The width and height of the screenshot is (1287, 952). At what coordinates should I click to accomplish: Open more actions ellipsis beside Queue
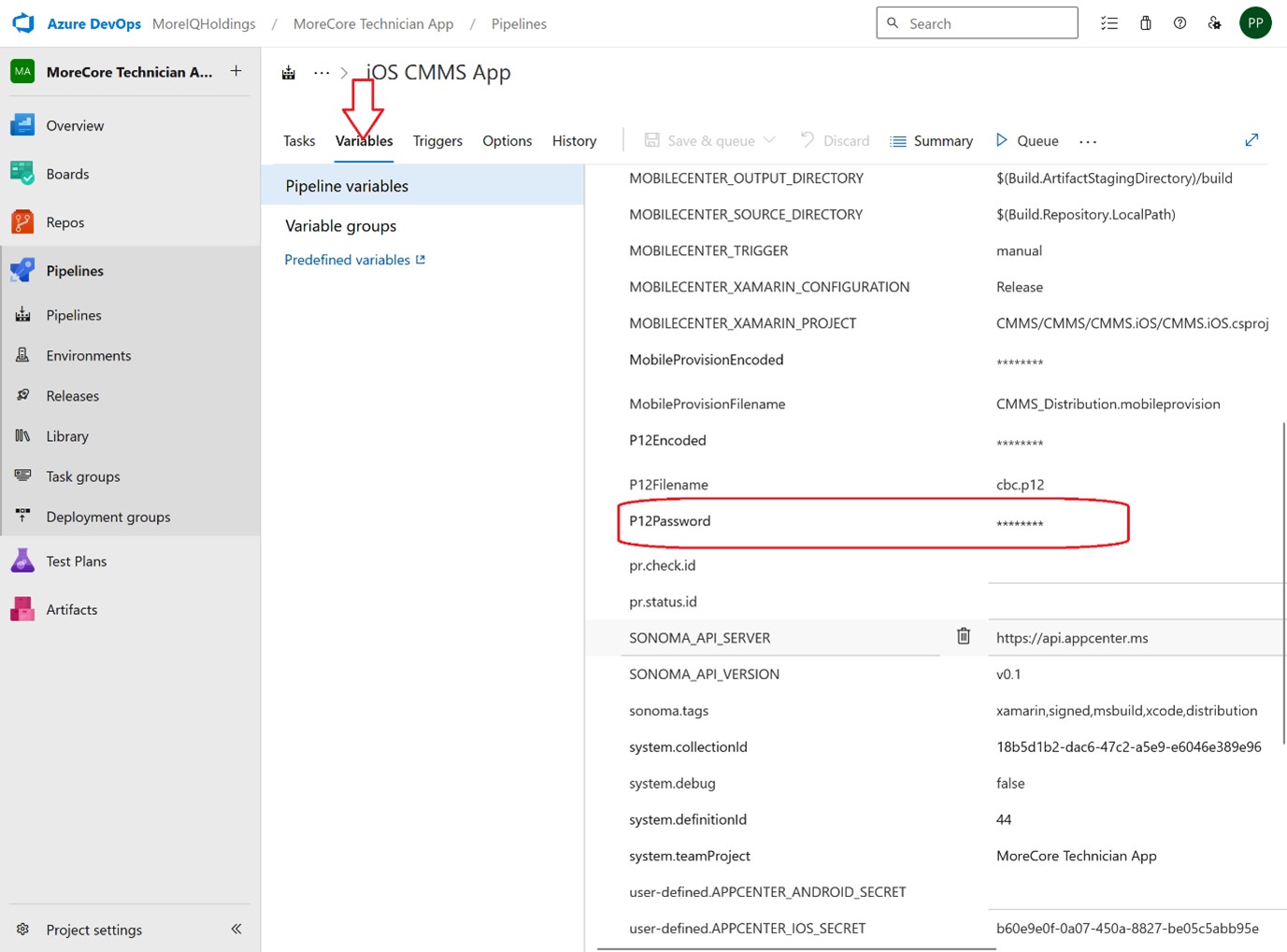1088,141
